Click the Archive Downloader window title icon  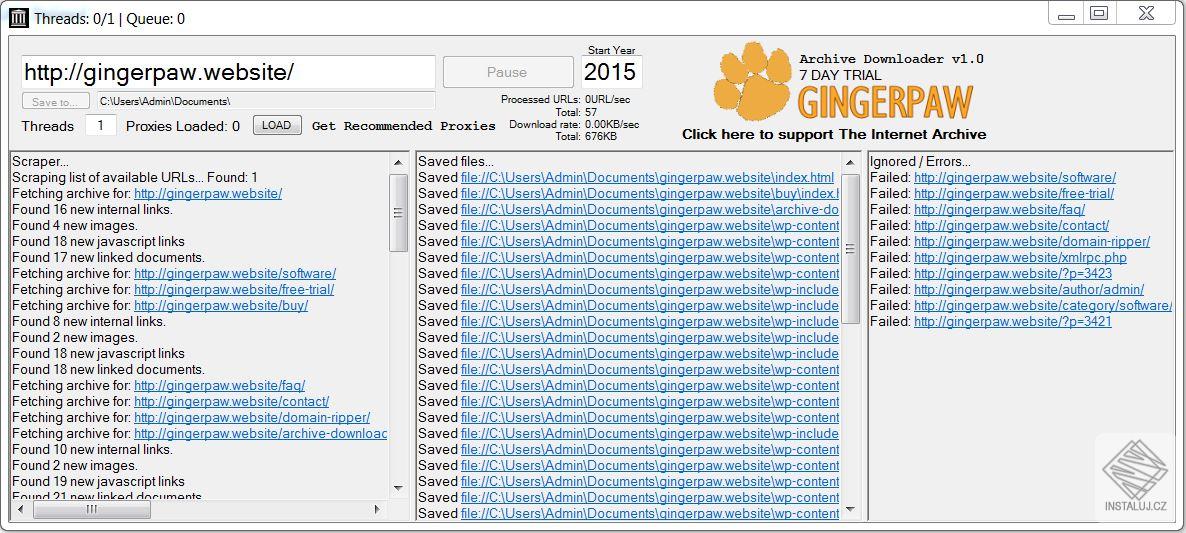click(19, 18)
